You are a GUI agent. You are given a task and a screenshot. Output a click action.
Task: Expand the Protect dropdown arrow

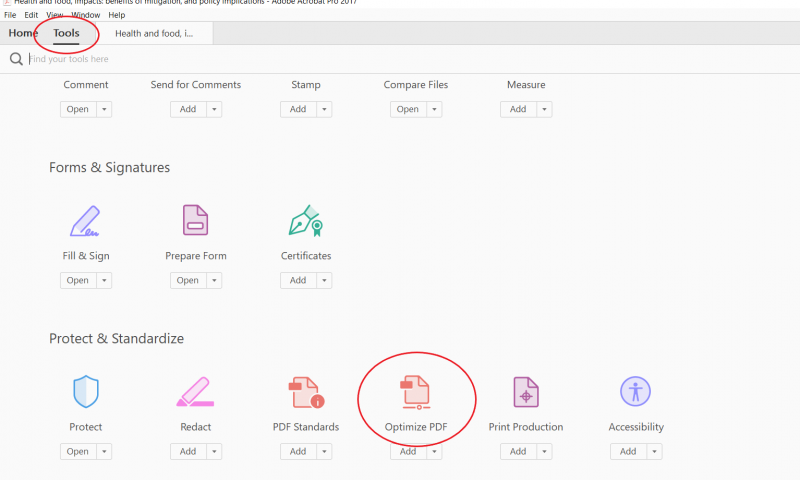(104, 451)
